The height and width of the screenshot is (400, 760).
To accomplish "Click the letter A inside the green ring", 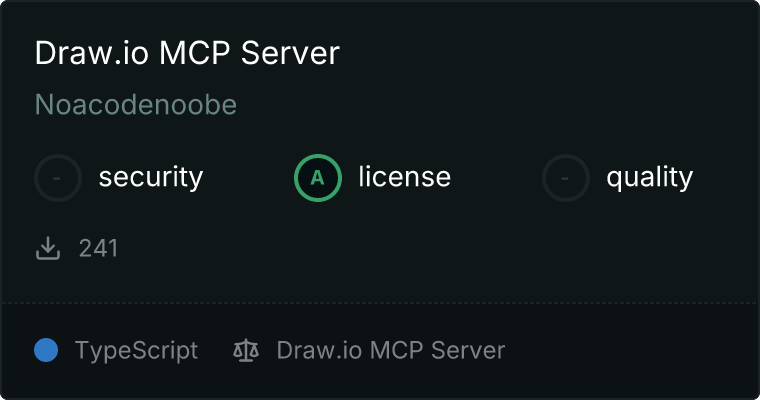I will point(317,178).
